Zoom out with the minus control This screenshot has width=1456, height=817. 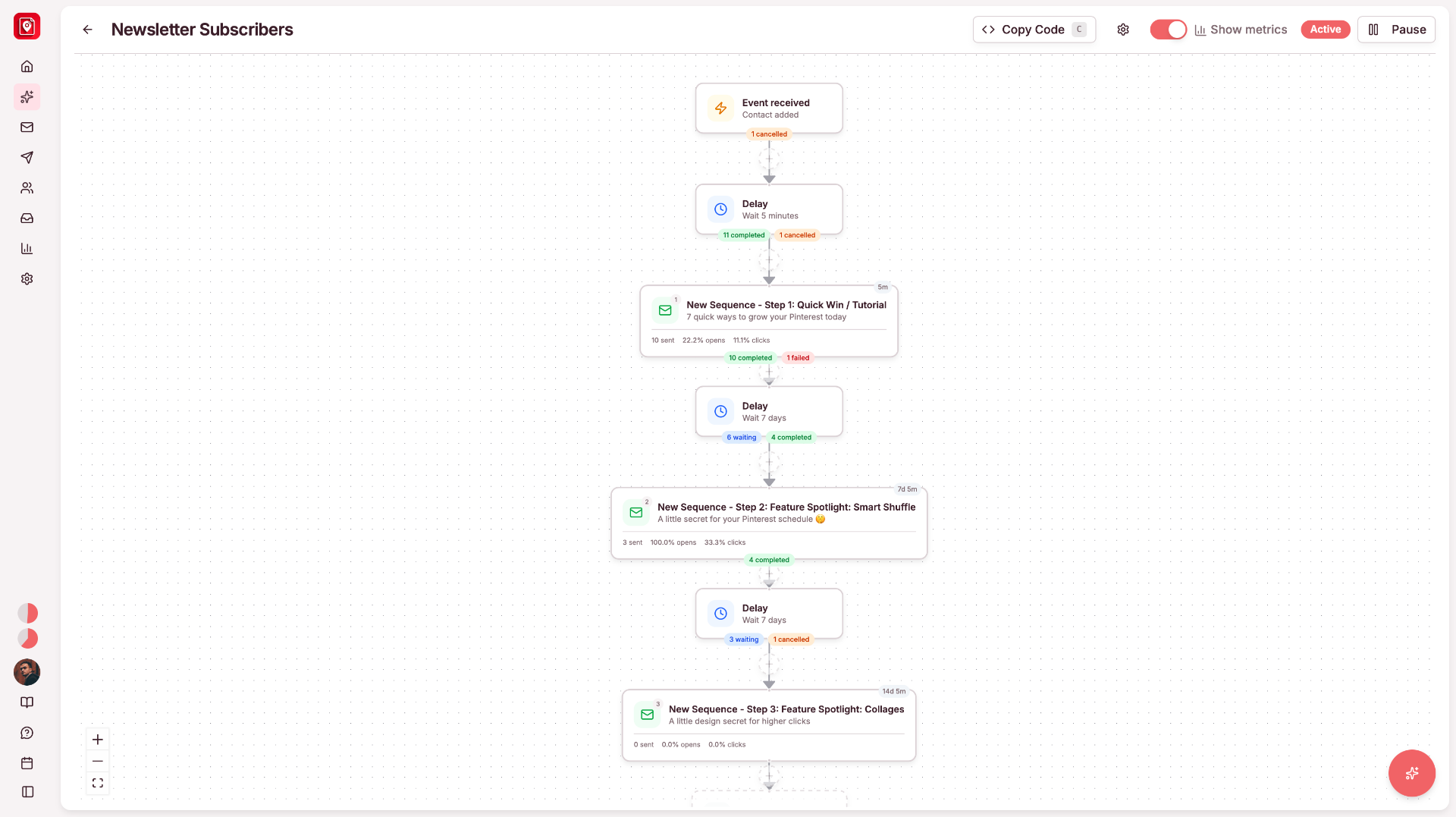[98, 761]
